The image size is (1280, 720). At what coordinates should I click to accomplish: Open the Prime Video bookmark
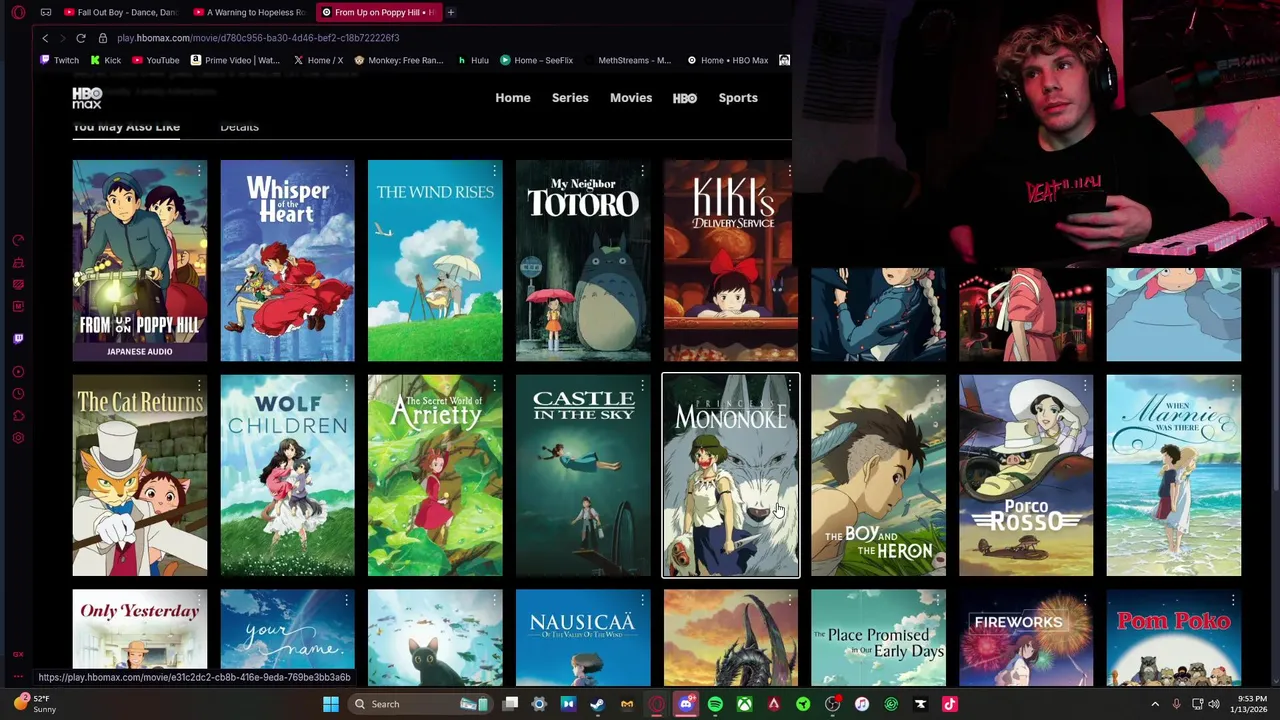(x=234, y=60)
